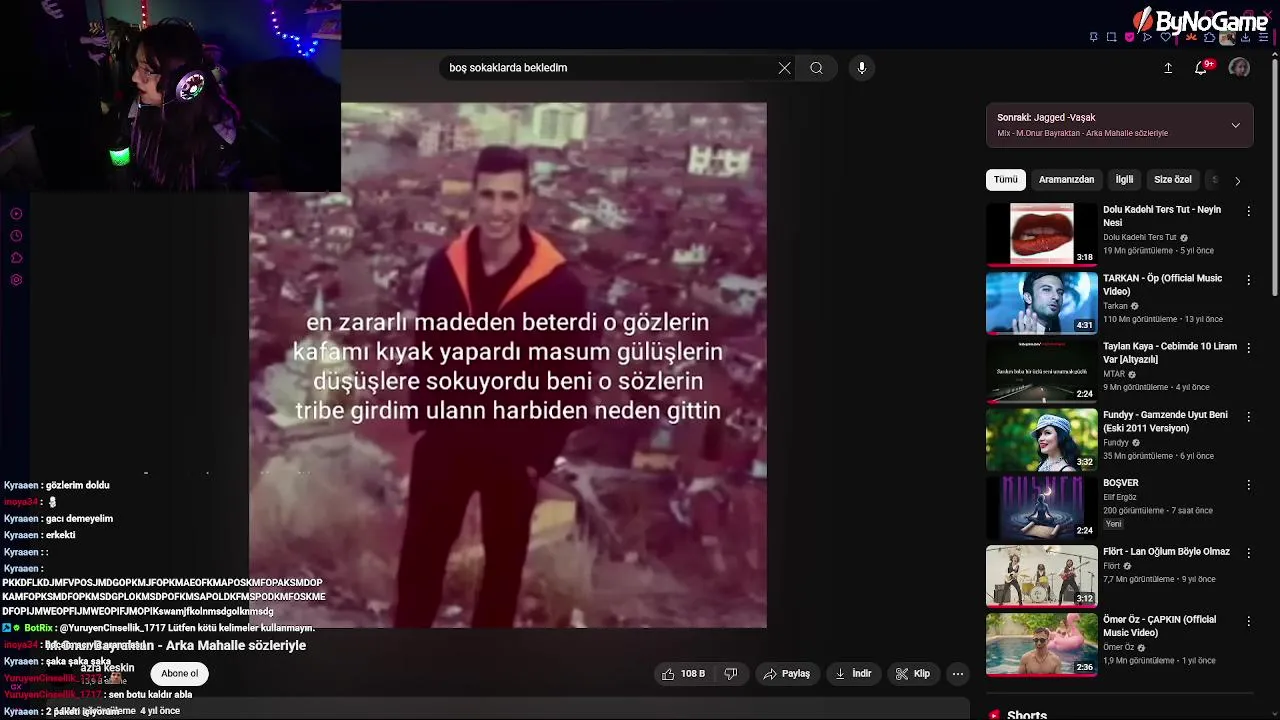Viewport: 1280px width, 720px height.
Task: Click the main video player image
Action: click(508, 365)
